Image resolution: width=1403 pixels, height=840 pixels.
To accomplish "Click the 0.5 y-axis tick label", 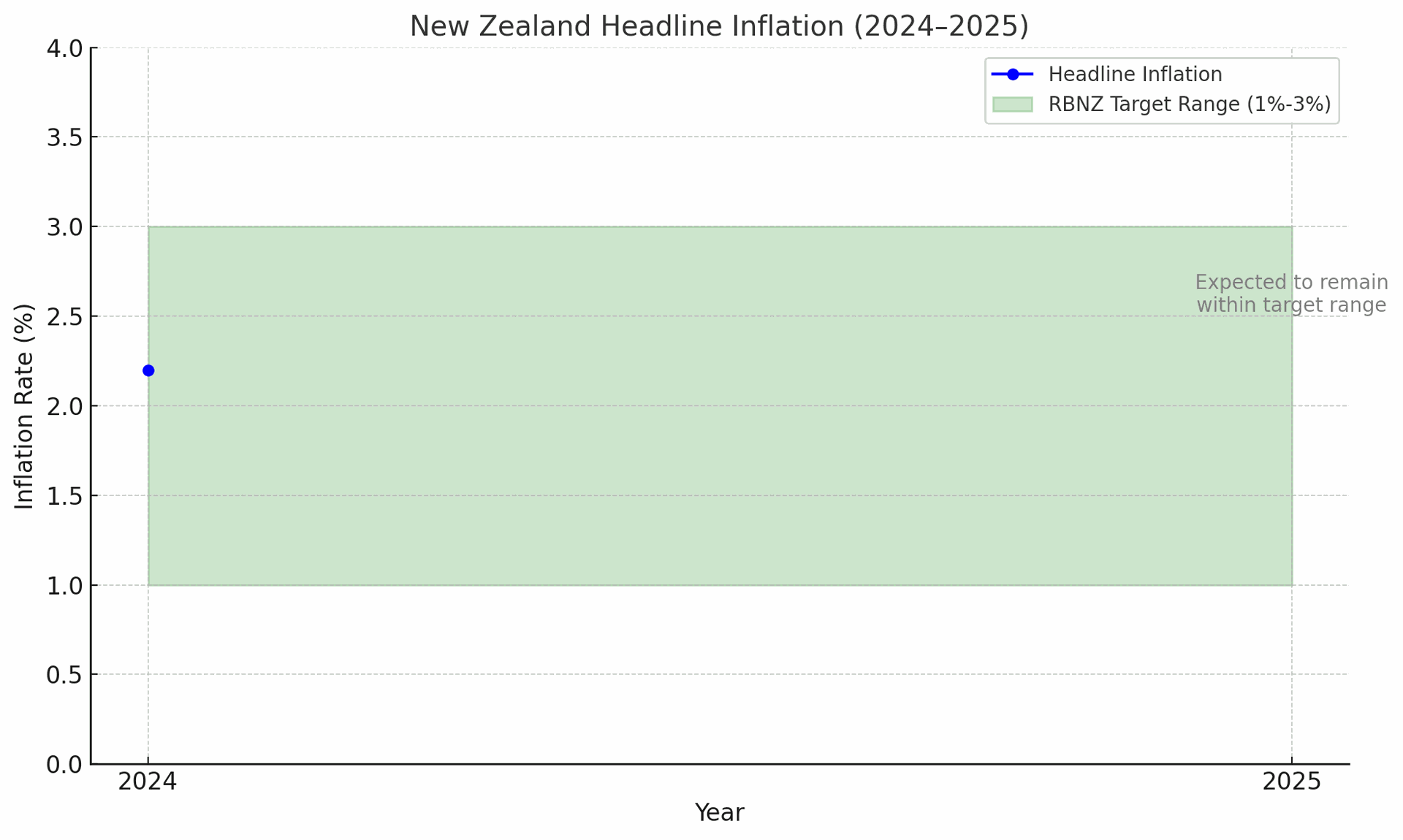I will 64,675.
